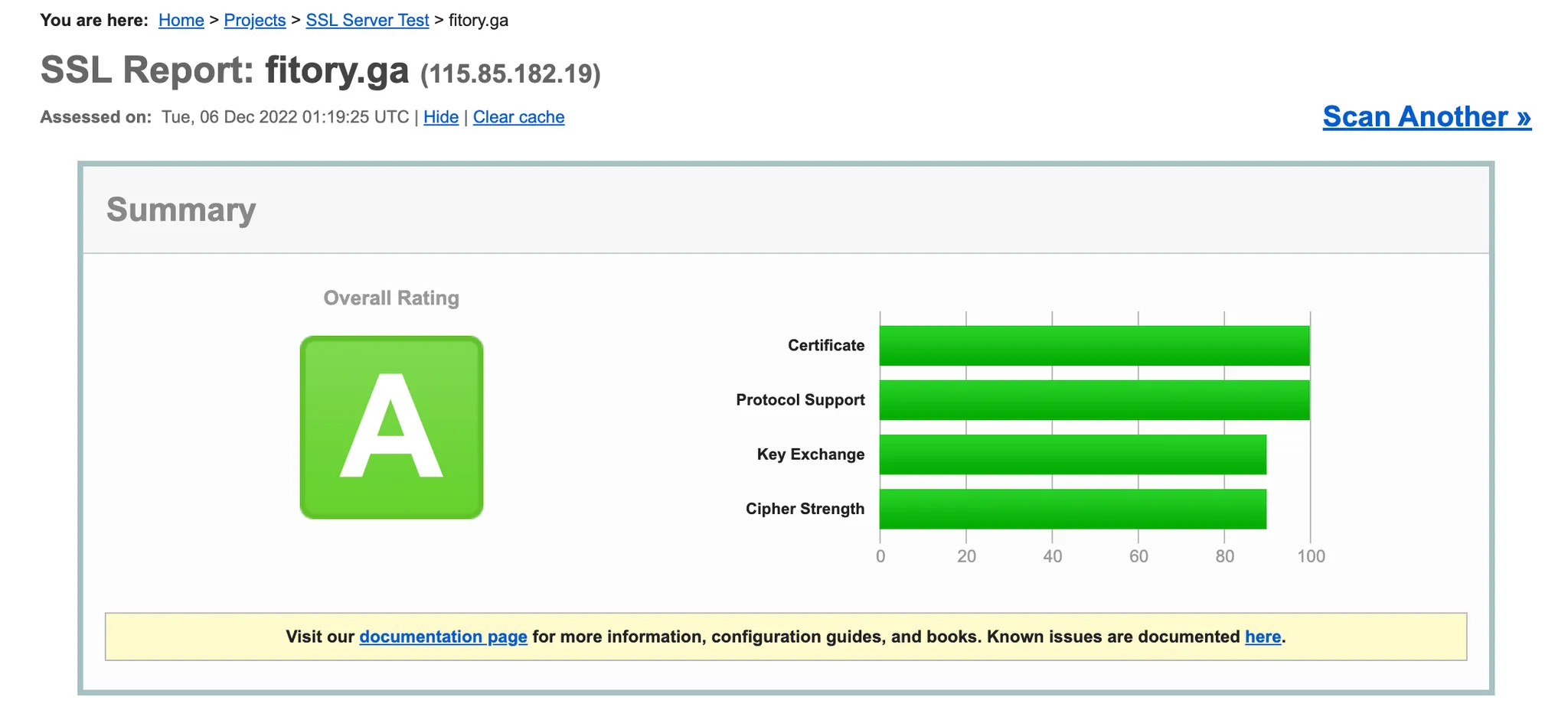Open the known issues 'here' link
Image resolution: width=1568 pixels, height=710 pixels.
tap(1263, 637)
